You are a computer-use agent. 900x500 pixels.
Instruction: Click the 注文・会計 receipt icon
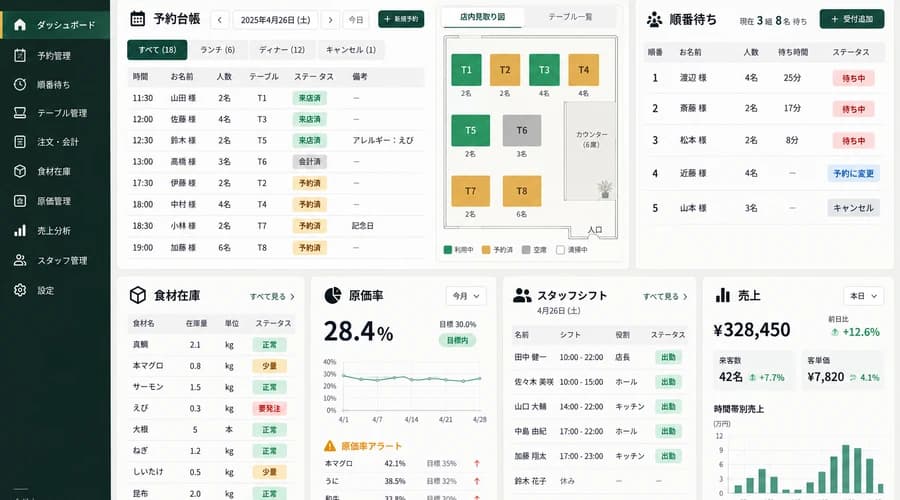(20, 141)
